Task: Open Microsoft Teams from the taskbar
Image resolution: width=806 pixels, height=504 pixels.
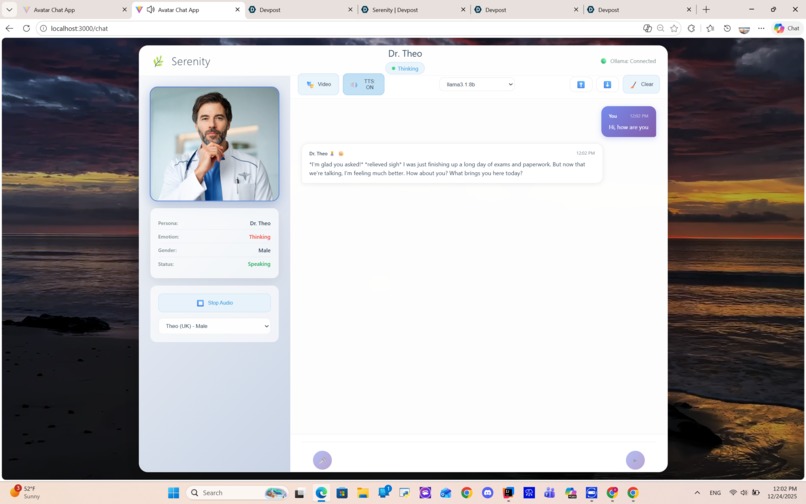Action: 549,493
